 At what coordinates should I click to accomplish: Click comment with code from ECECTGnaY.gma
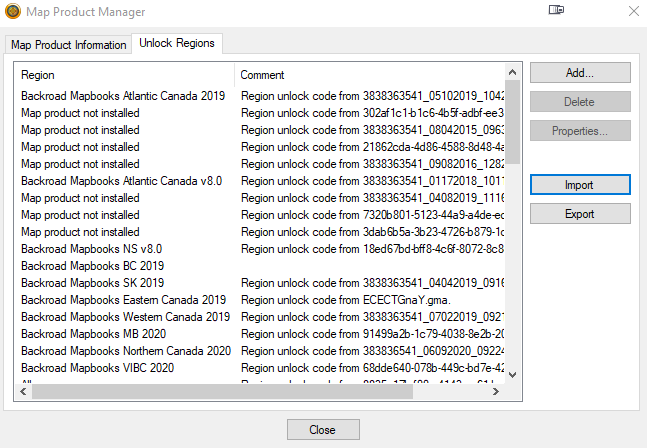[346, 300]
